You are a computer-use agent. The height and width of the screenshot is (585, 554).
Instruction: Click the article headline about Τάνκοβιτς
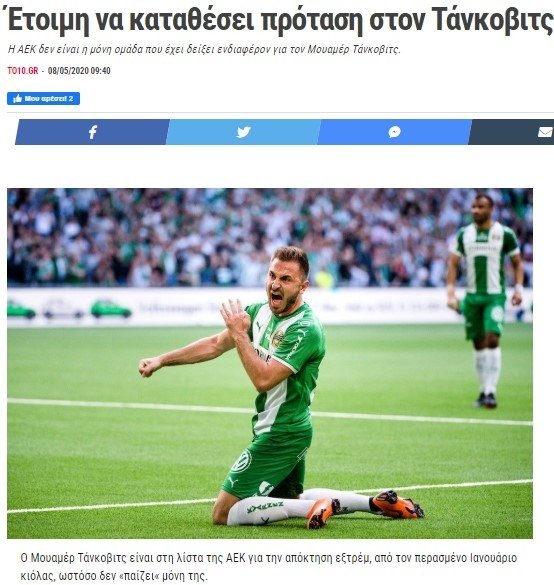tap(280, 21)
